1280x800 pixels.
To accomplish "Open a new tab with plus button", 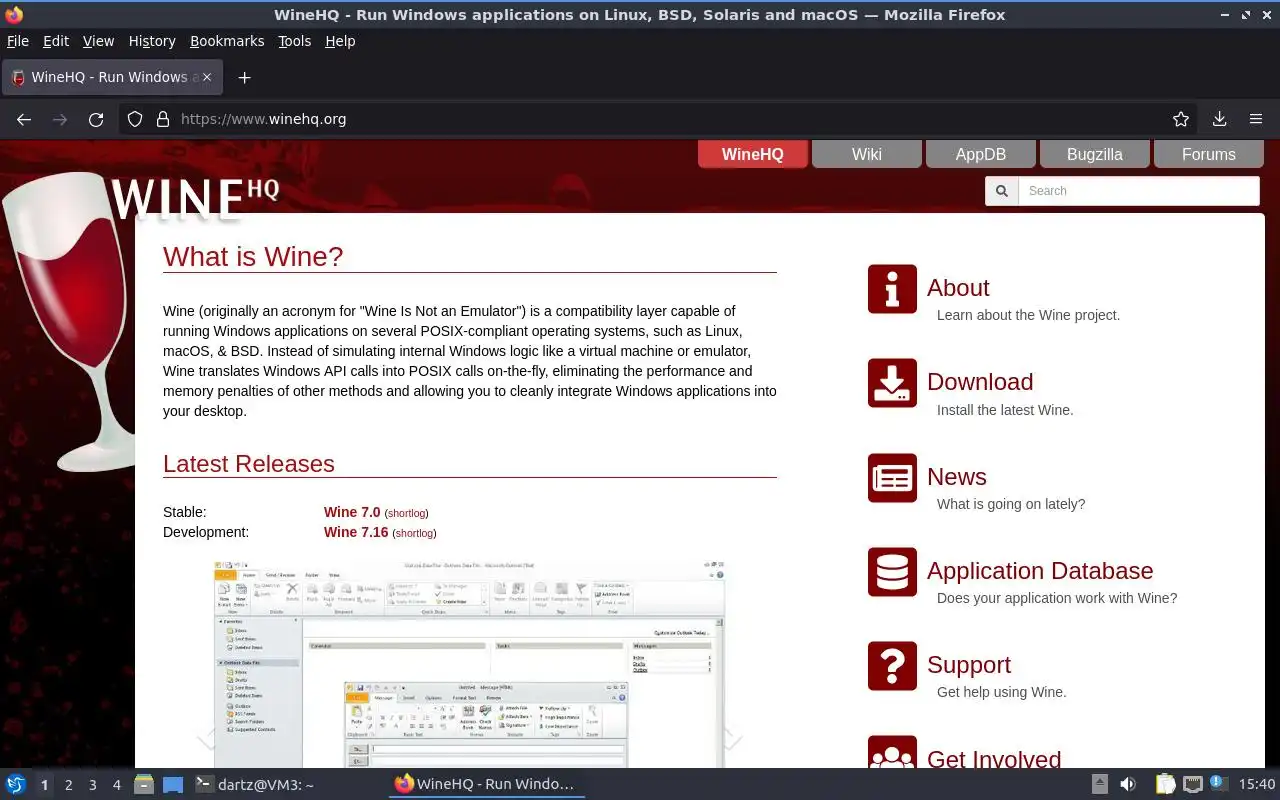I will coord(244,77).
